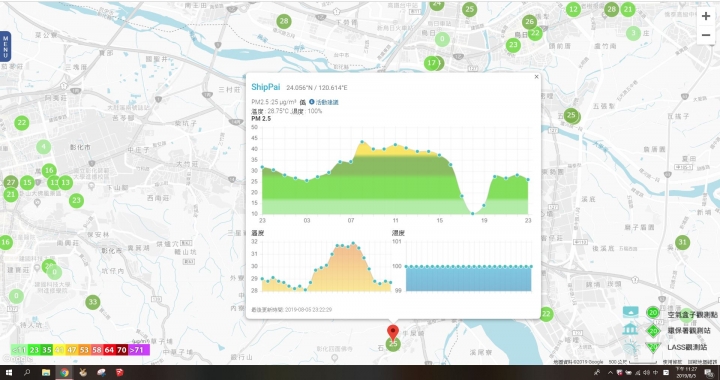
Task: Click the round 20 legend marker
Action: [x=652, y=313]
